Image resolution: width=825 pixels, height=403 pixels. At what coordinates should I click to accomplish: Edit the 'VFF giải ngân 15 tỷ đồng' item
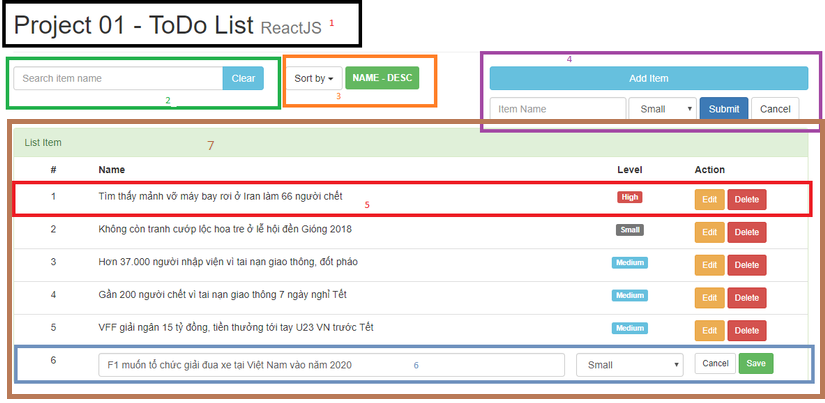click(710, 330)
